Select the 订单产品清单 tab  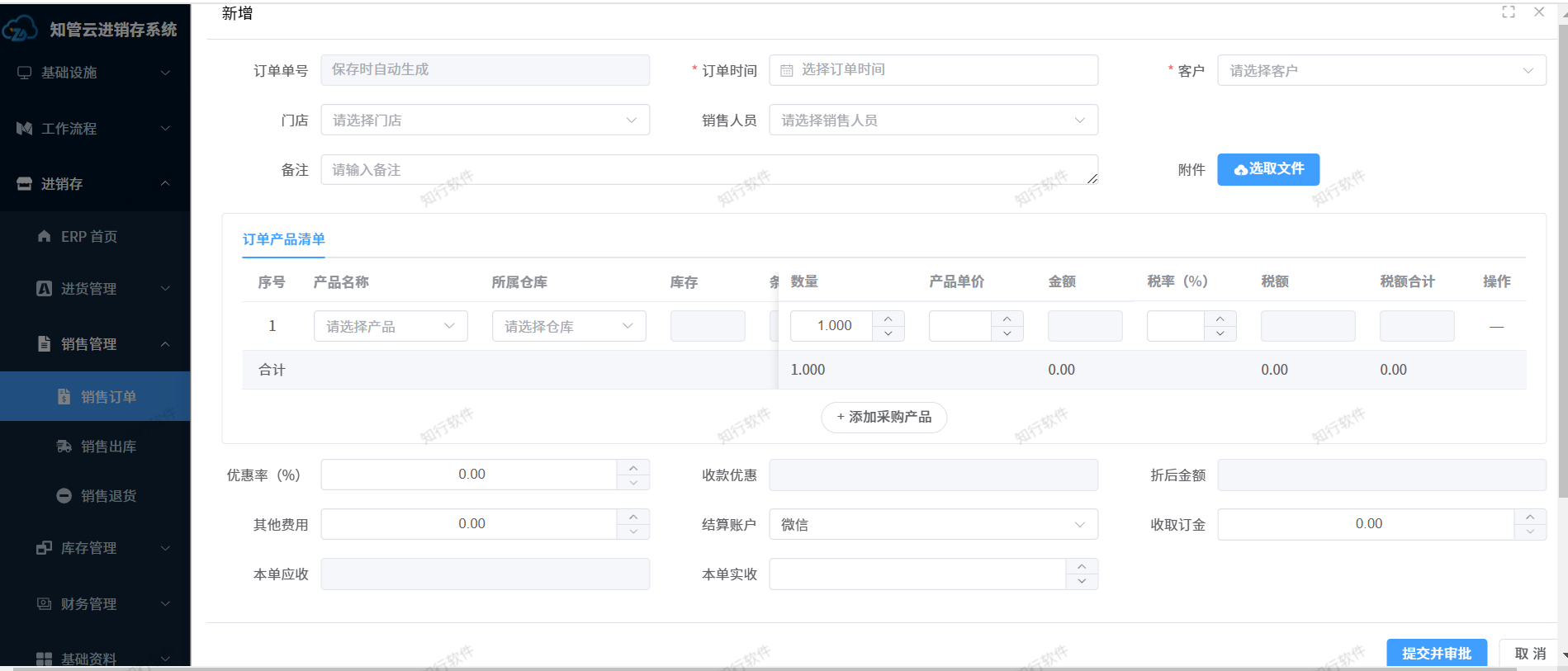pyautogui.click(x=283, y=239)
